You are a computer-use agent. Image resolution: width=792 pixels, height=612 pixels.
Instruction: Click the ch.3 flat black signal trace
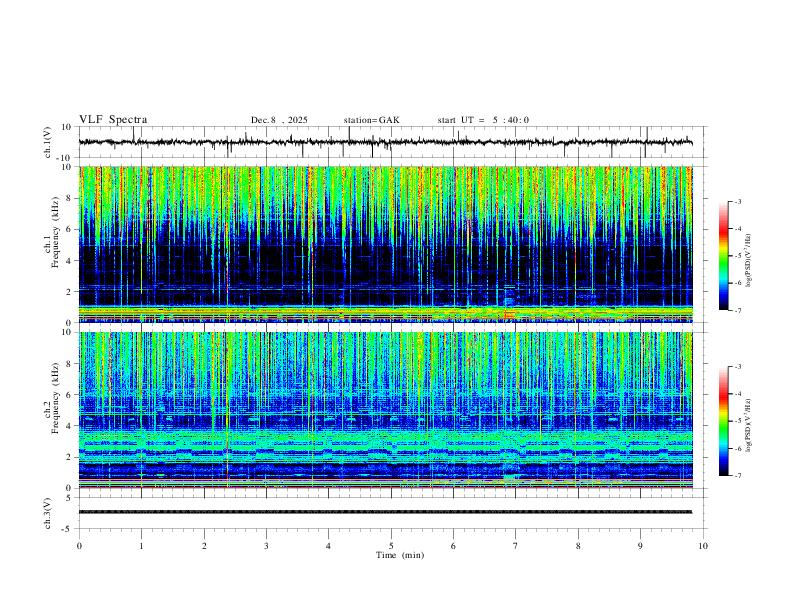385,512
